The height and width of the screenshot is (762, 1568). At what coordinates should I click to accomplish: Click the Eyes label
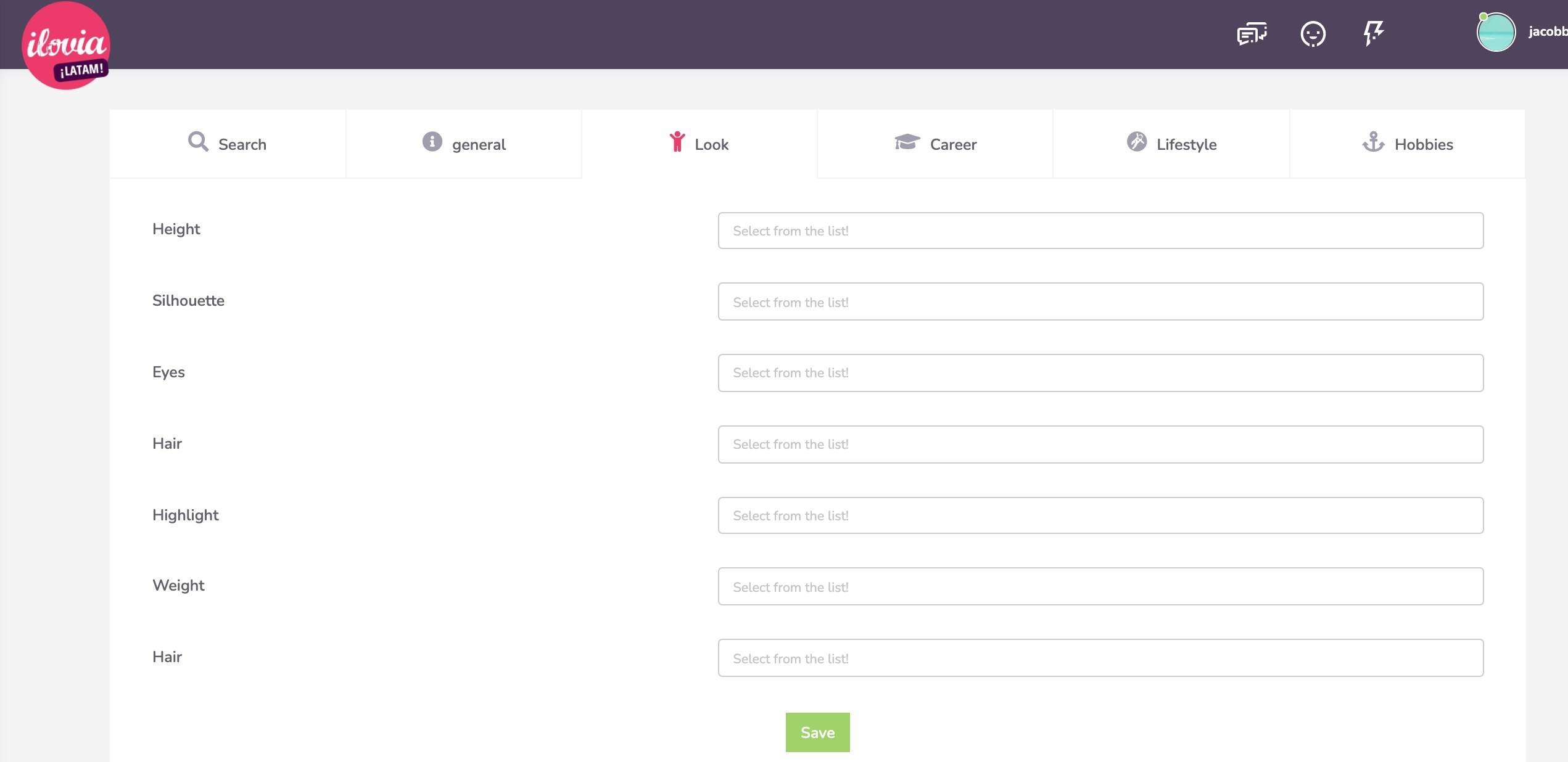[168, 372]
